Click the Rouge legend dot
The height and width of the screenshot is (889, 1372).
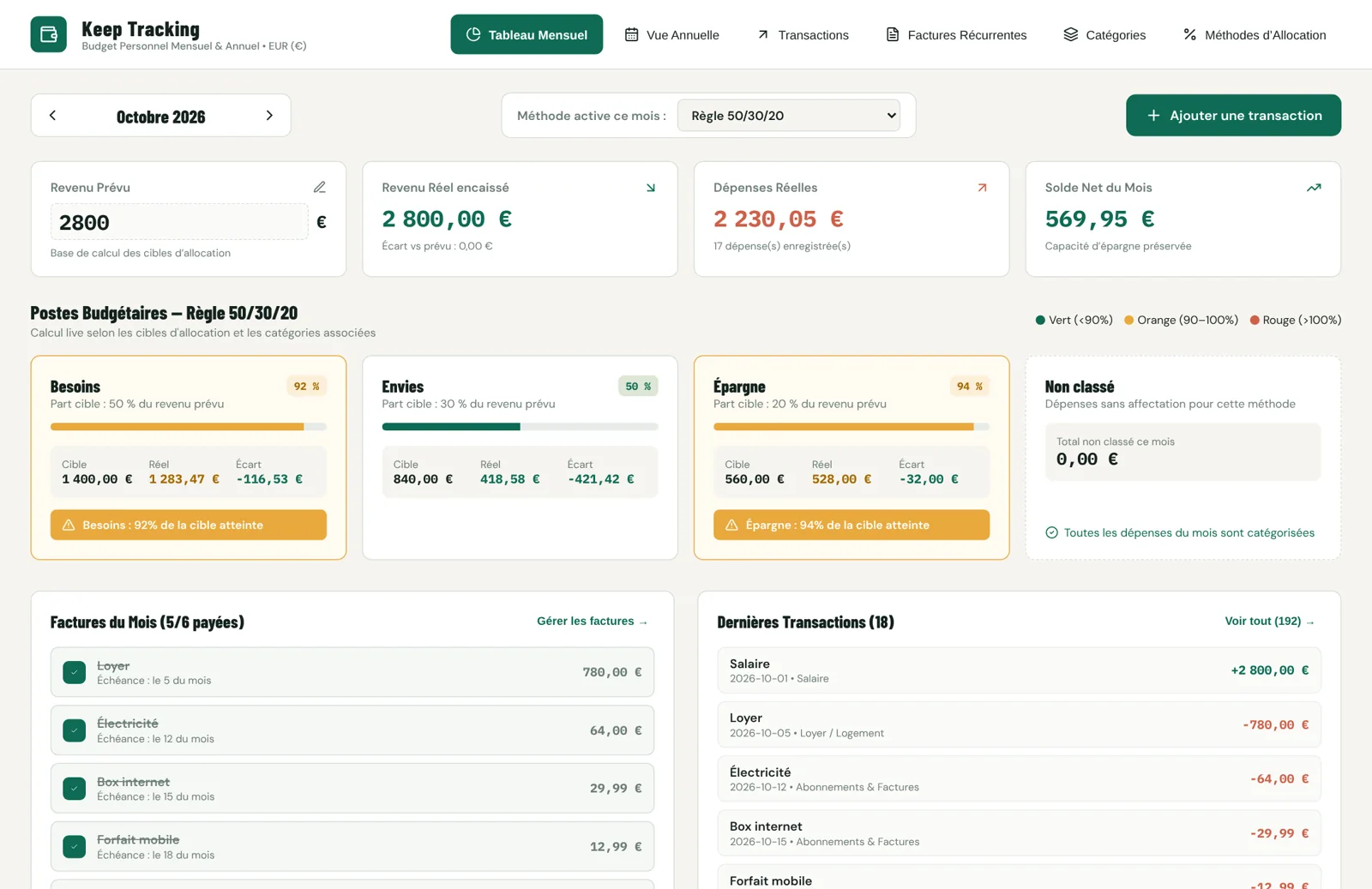pos(1255,320)
